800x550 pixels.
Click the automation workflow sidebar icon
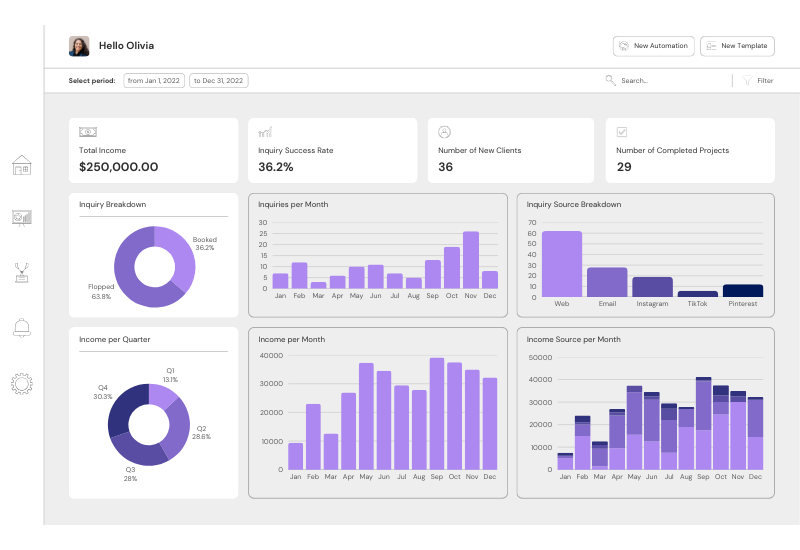(x=22, y=273)
